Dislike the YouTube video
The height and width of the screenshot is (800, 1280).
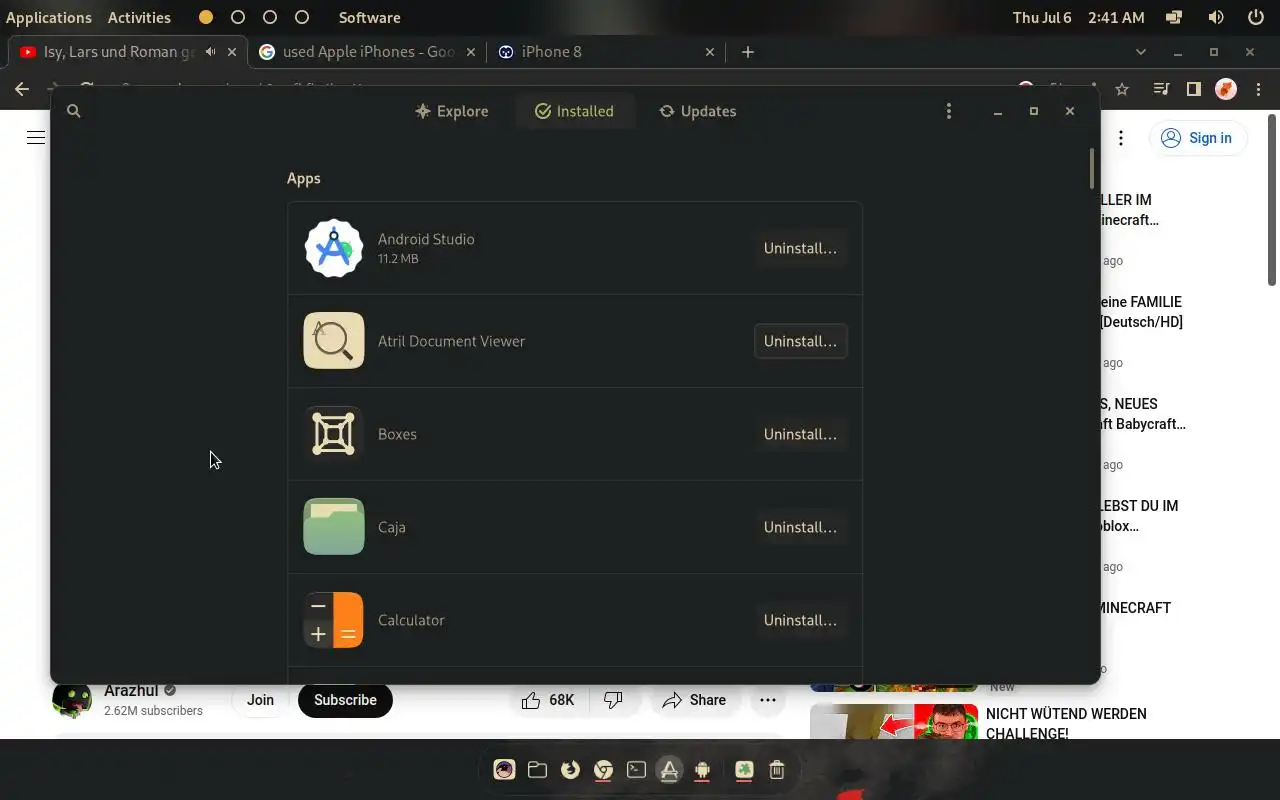614,700
